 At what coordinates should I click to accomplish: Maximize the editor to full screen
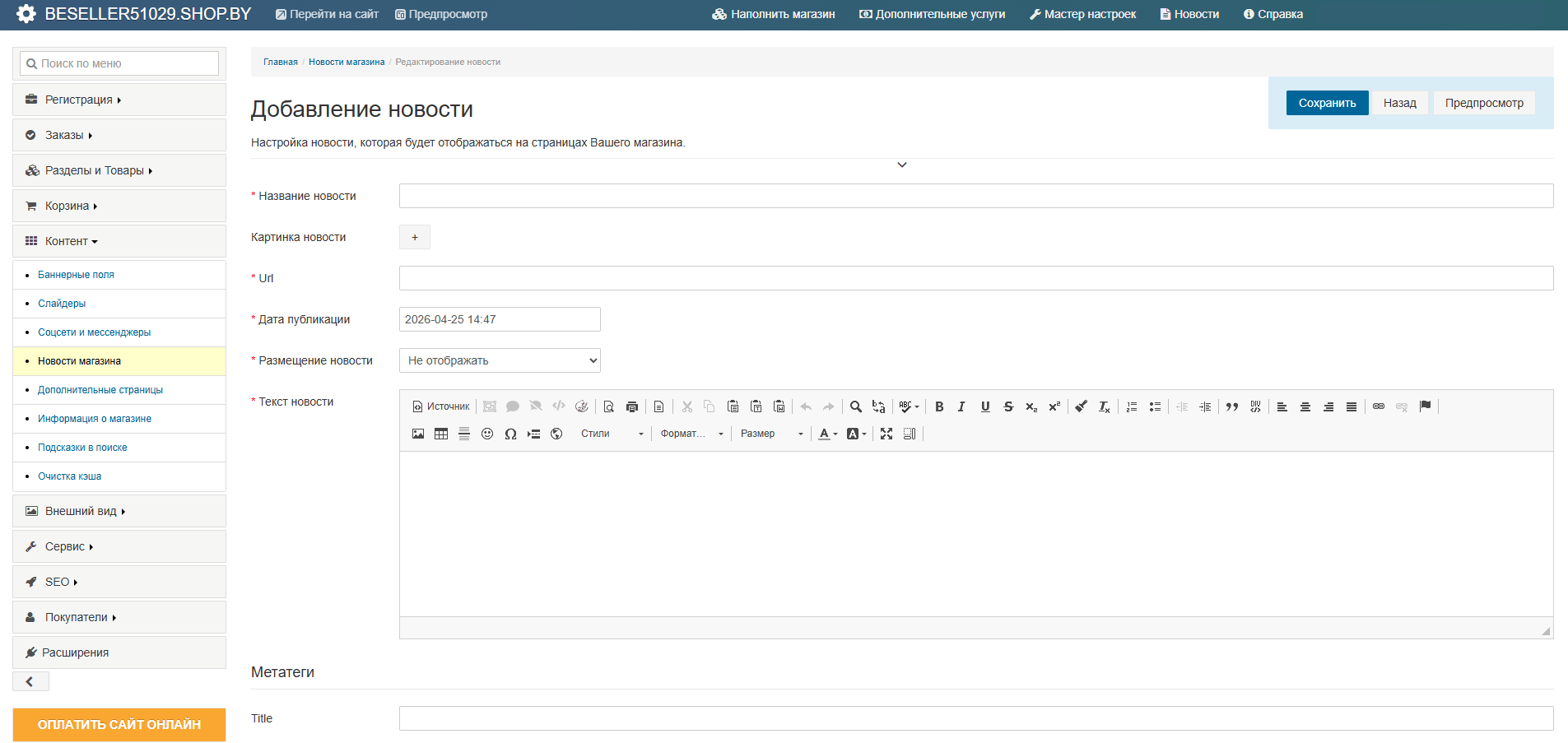click(886, 434)
